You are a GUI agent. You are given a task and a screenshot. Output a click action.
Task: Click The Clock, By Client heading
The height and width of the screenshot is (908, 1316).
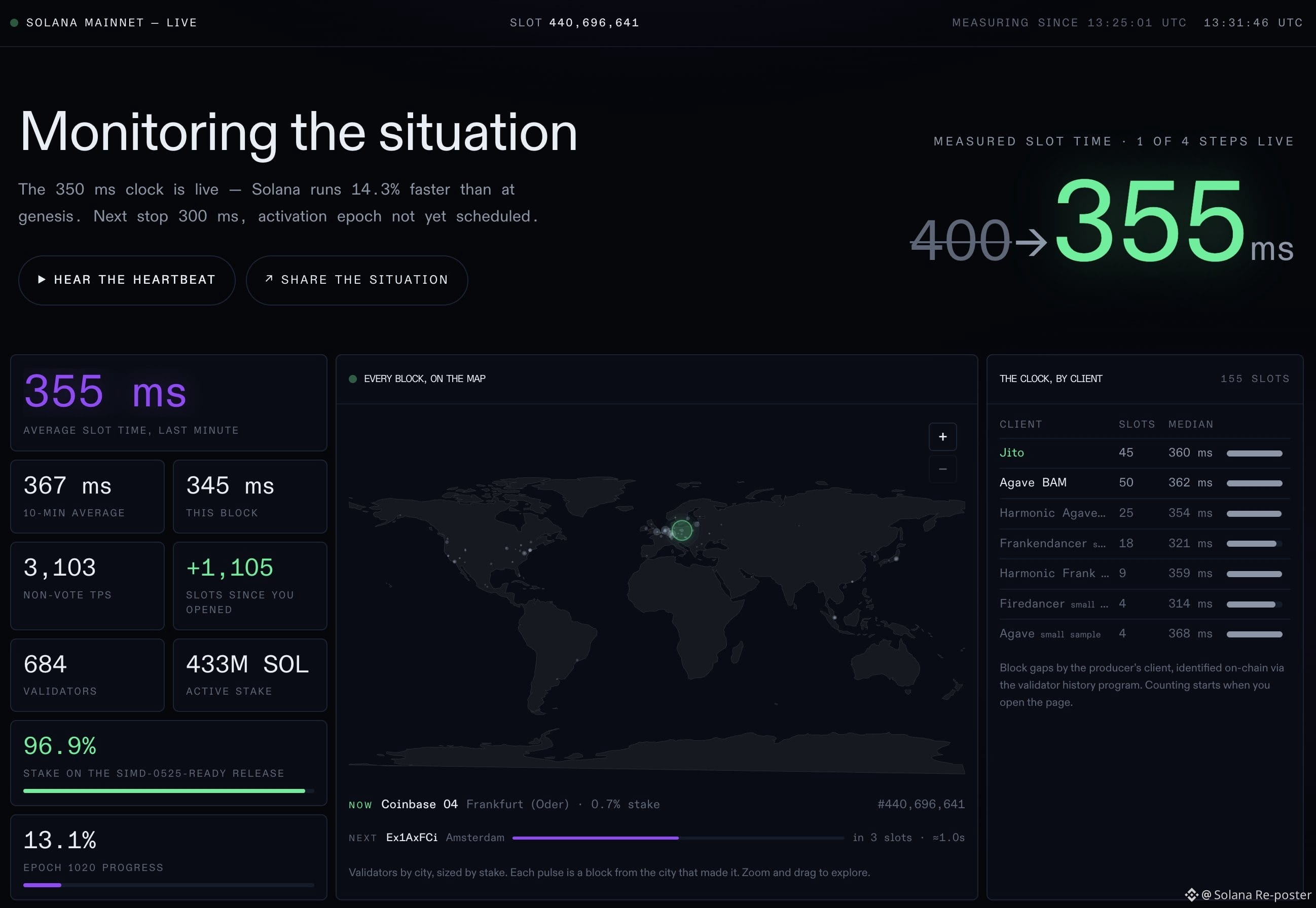pyautogui.click(x=1051, y=379)
